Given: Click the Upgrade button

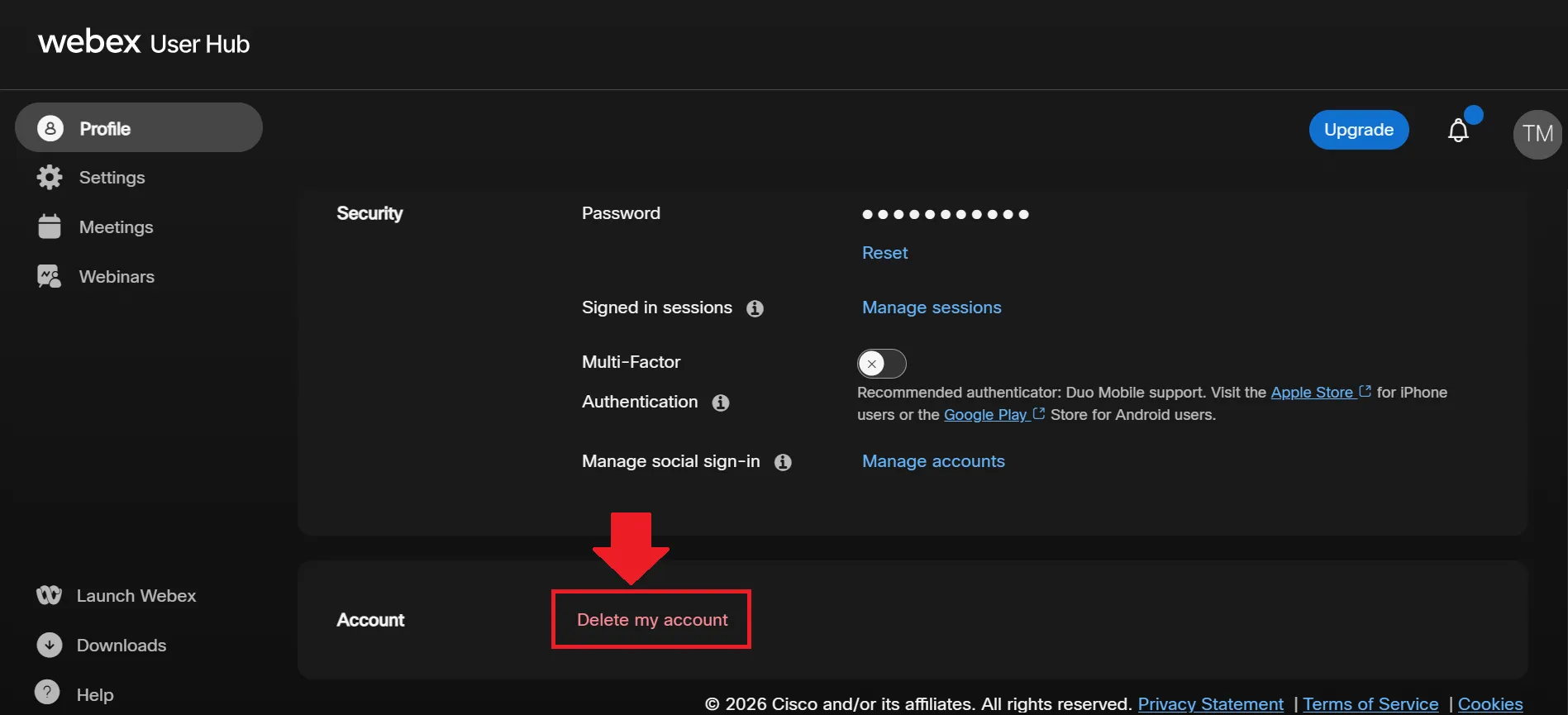Looking at the screenshot, I should (x=1359, y=130).
